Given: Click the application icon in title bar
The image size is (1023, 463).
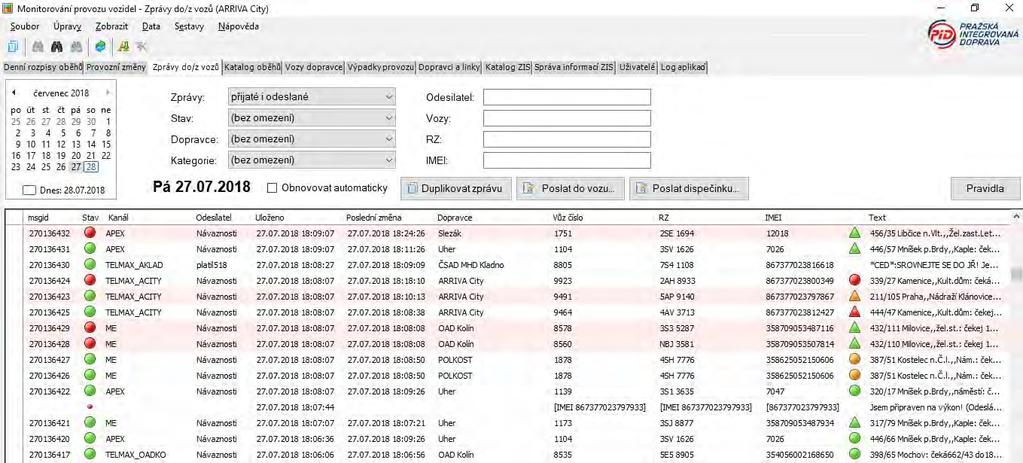Looking at the screenshot, I should tap(9, 9).
